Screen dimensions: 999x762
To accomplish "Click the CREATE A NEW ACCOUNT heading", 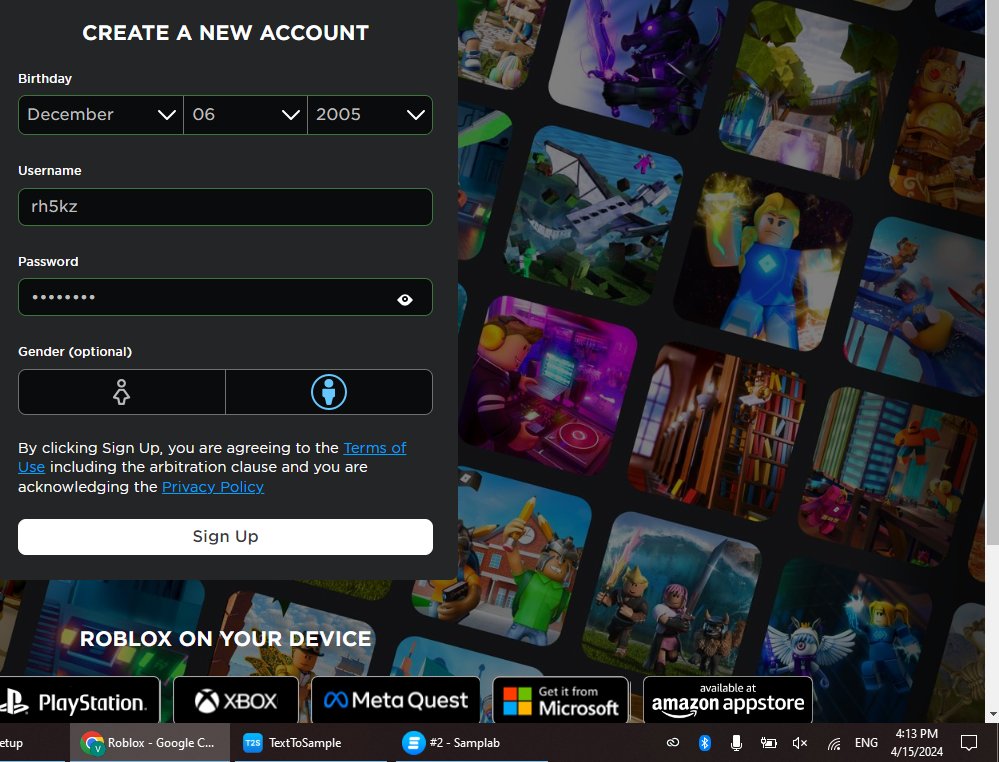I will (226, 33).
